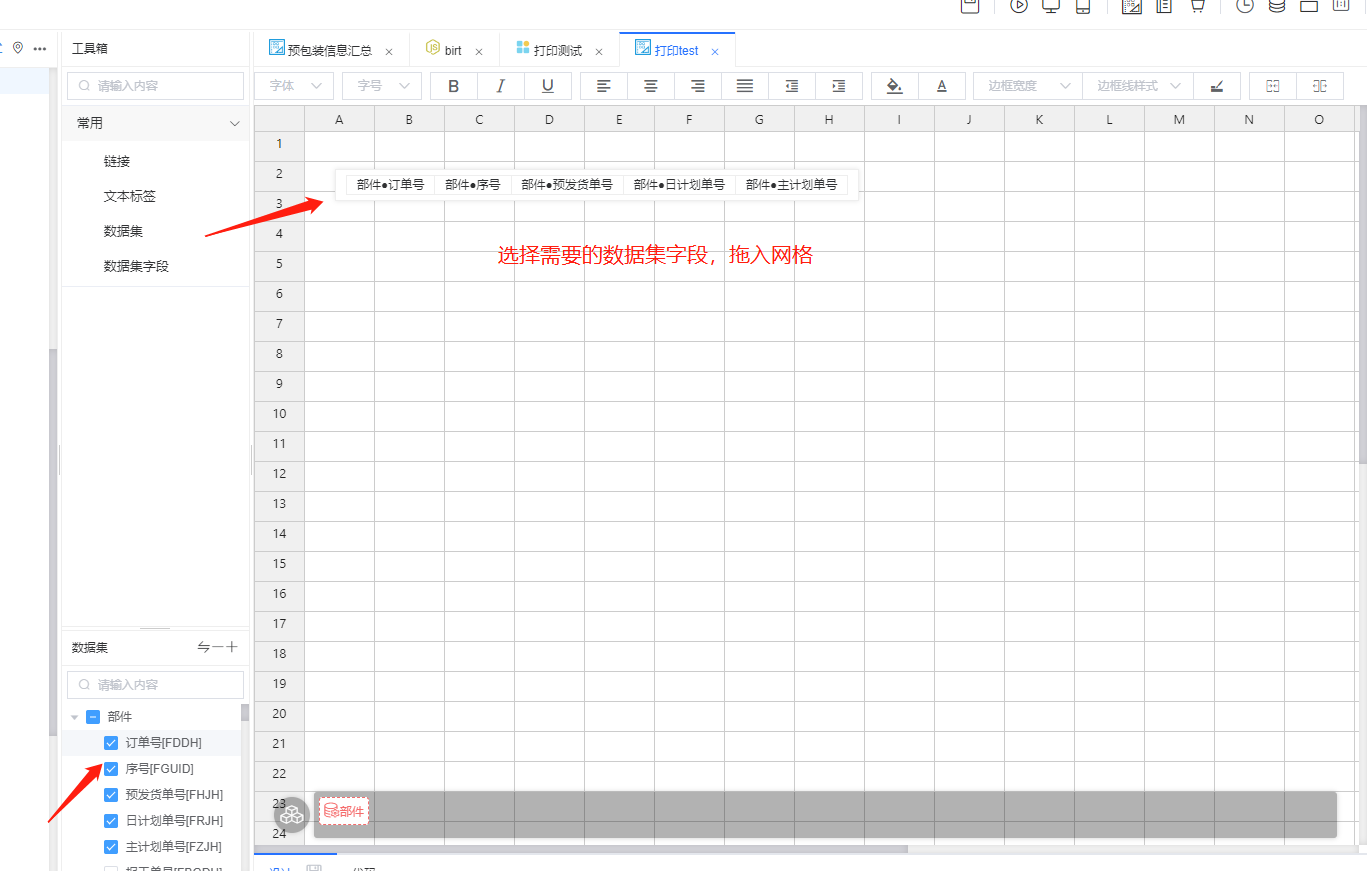Click the dataset search input field

(156, 685)
